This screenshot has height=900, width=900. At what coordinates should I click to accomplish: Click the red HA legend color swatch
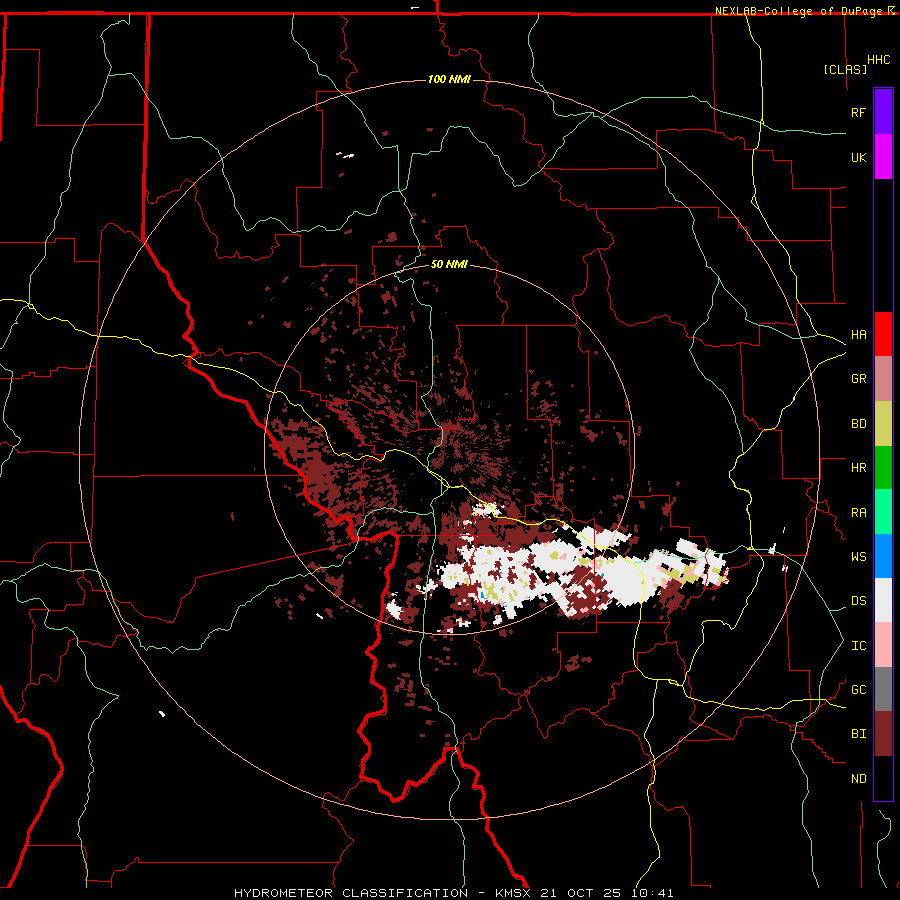[x=883, y=334]
